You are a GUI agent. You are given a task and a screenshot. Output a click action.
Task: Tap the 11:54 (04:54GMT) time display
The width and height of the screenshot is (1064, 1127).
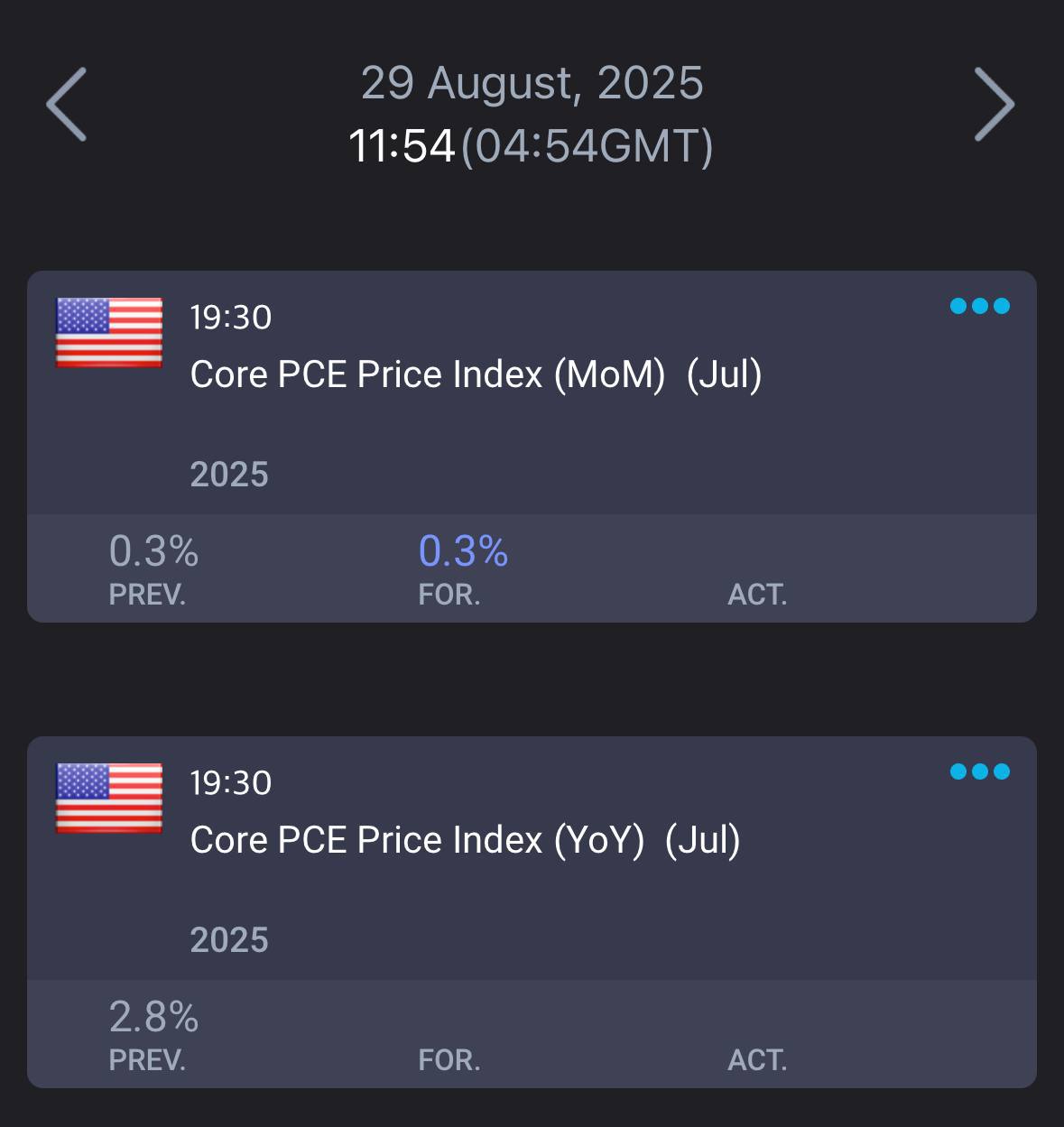(532, 146)
